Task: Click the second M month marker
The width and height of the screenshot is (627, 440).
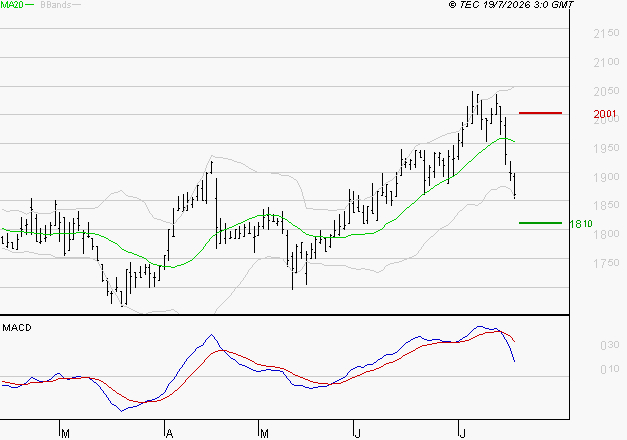Action: pyautogui.click(x=264, y=434)
